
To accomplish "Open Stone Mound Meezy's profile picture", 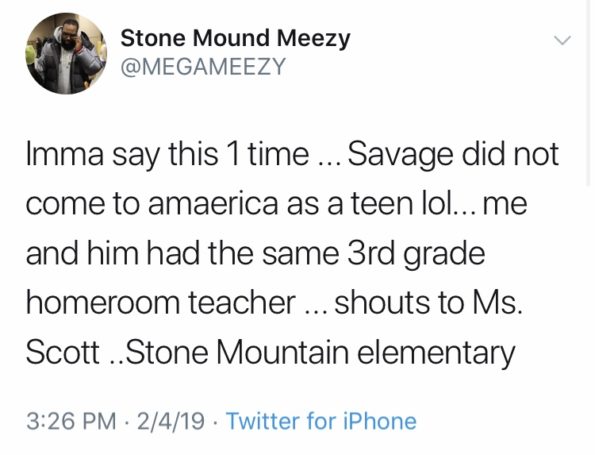I will click(x=66, y=54).
